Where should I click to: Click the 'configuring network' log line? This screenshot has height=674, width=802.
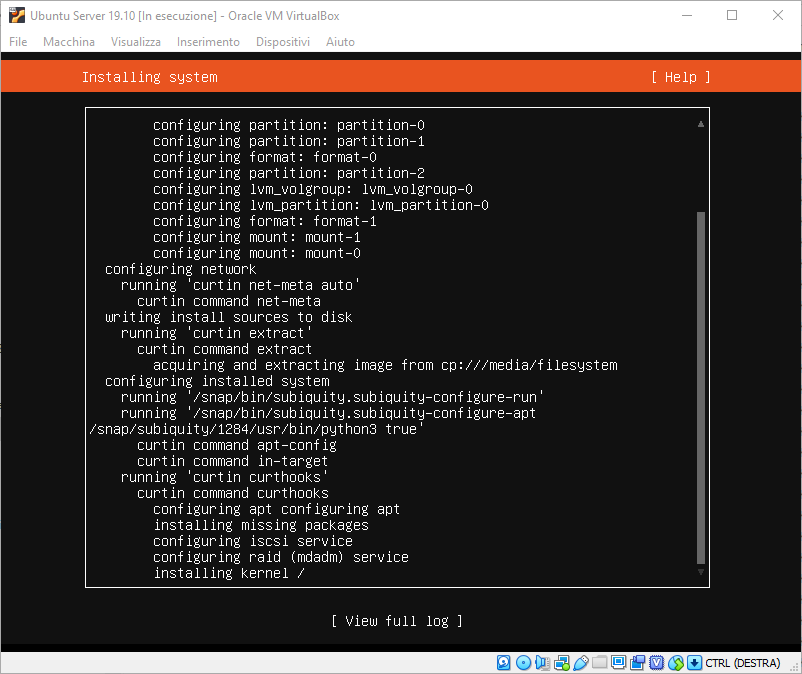pyautogui.click(x=181, y=269)
